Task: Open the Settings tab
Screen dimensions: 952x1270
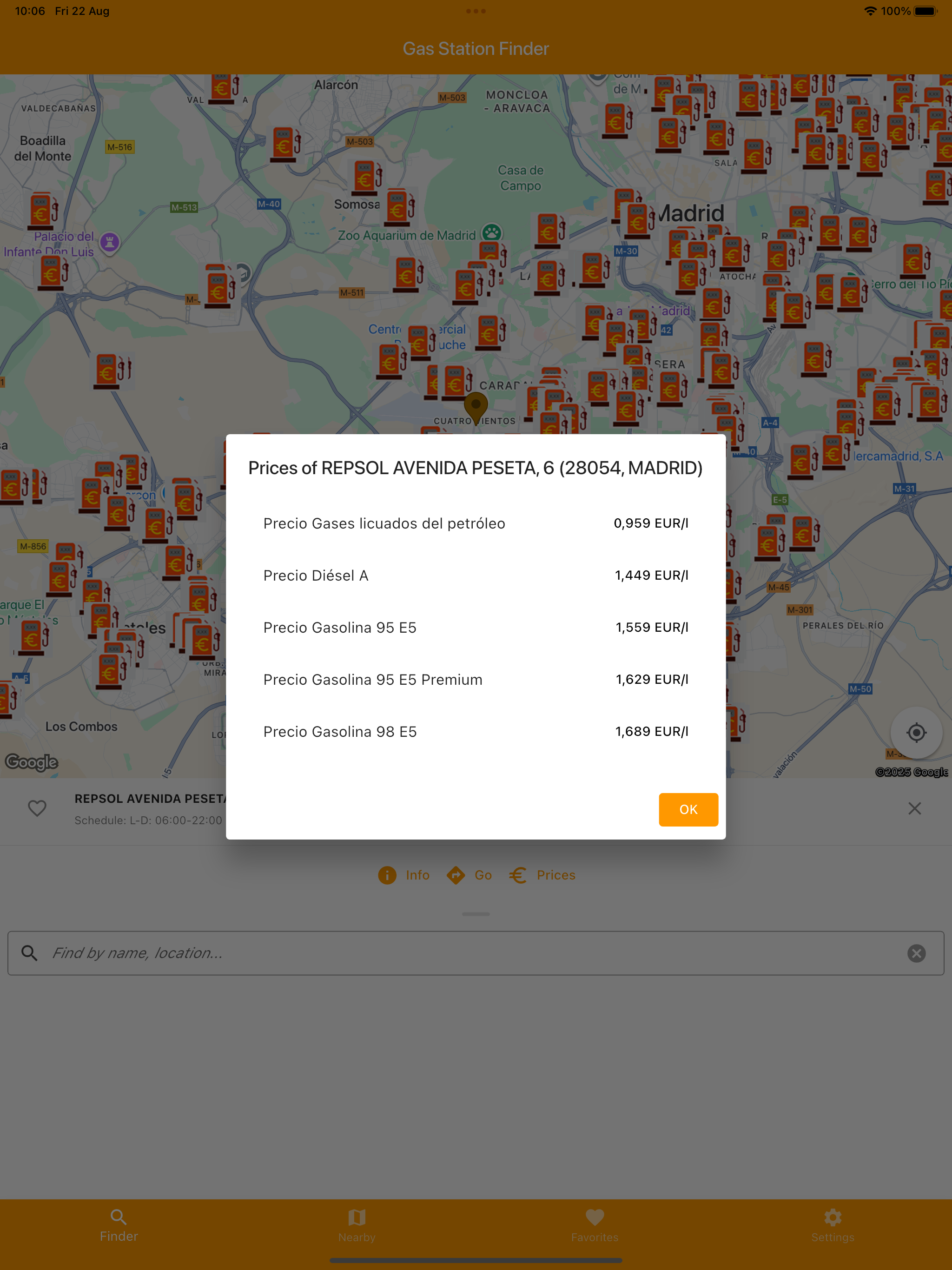Action: [x=833, y=1225]
